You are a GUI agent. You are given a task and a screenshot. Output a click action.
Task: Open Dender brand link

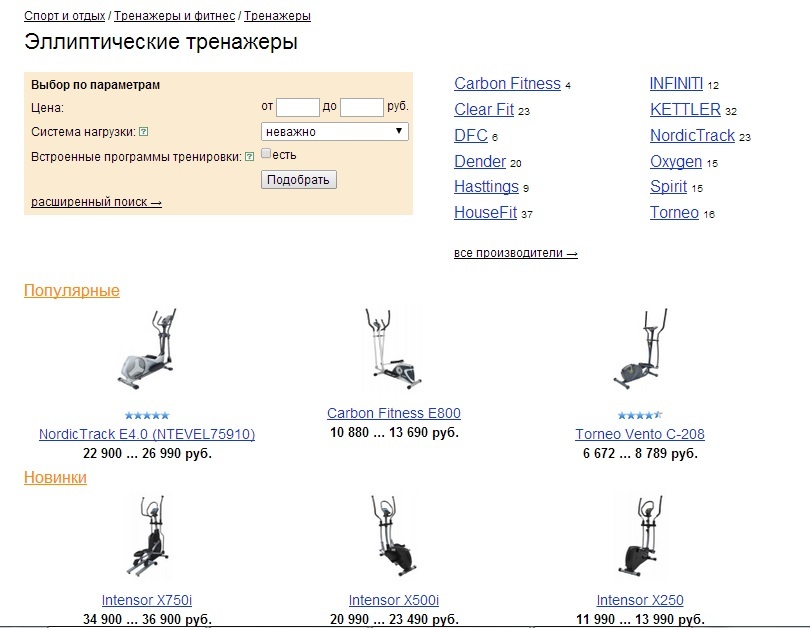click(480, 161)
